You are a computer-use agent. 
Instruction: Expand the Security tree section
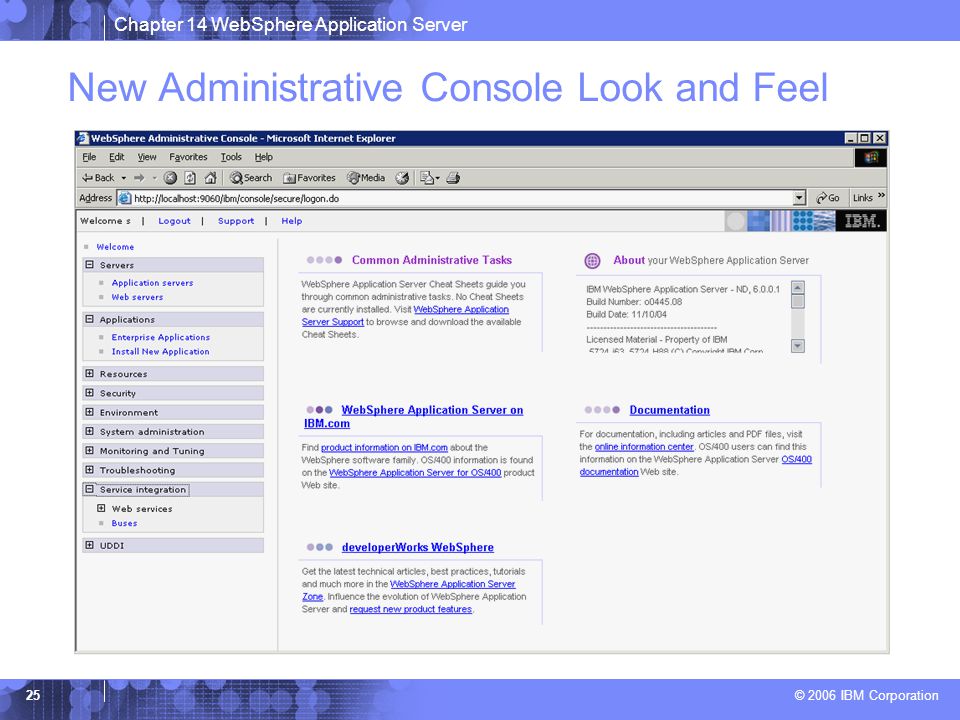(90, 392)
